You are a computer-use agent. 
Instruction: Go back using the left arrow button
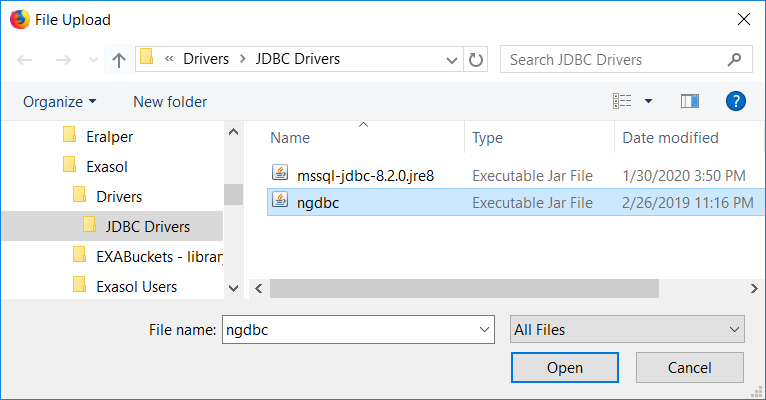[x=24, y=60]
